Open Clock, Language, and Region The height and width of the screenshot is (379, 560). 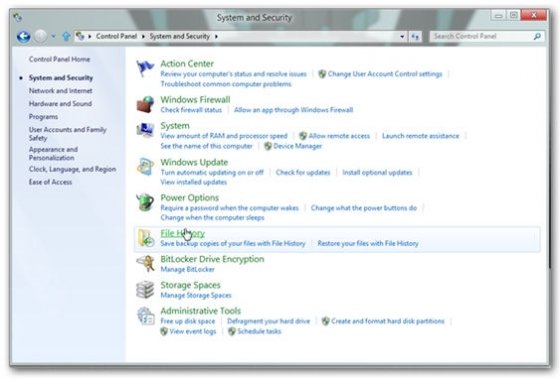[x=72, y=169]
